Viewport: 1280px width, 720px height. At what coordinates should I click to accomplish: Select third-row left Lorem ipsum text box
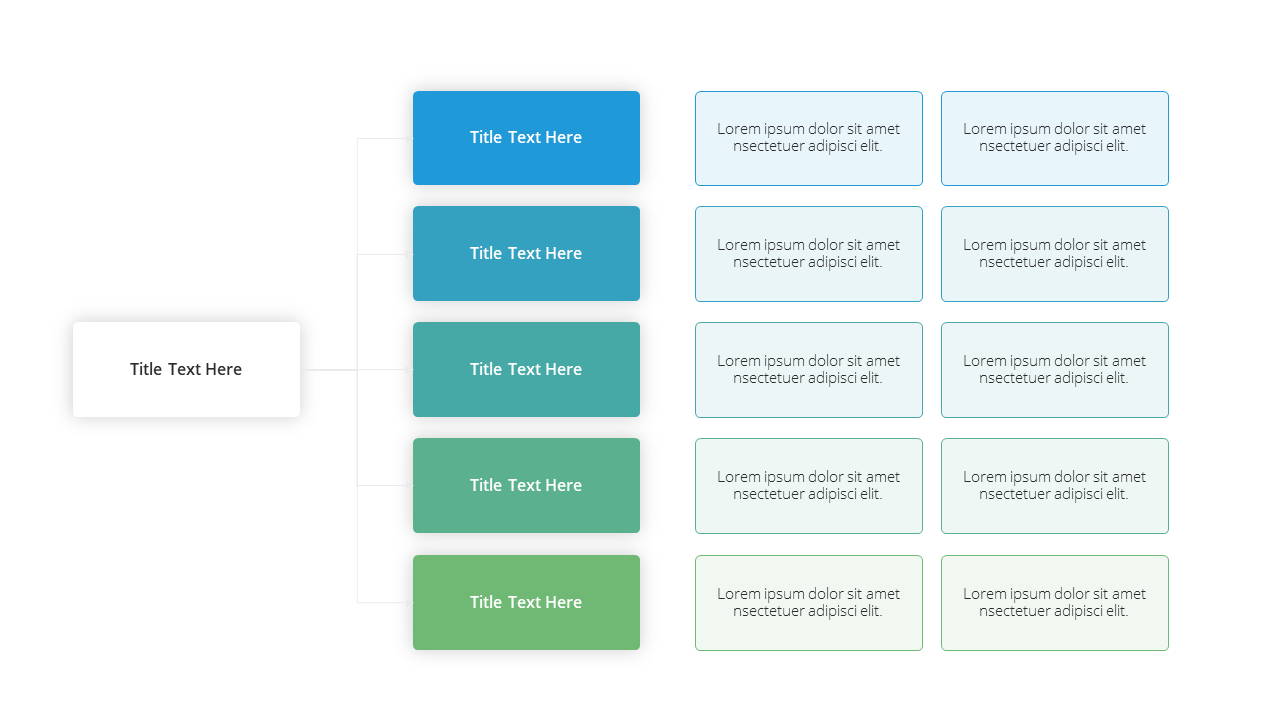(809, 370)
